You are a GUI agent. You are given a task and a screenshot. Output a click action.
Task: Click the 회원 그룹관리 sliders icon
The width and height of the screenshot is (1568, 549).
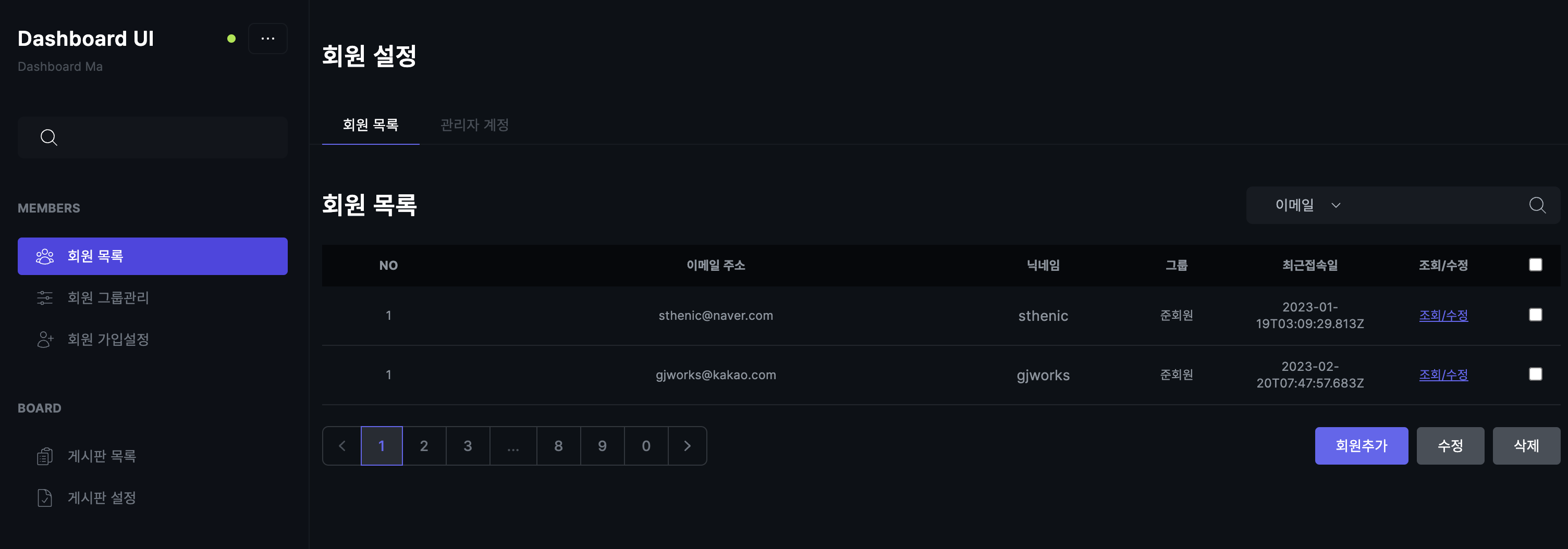click(x=45, y=298)
